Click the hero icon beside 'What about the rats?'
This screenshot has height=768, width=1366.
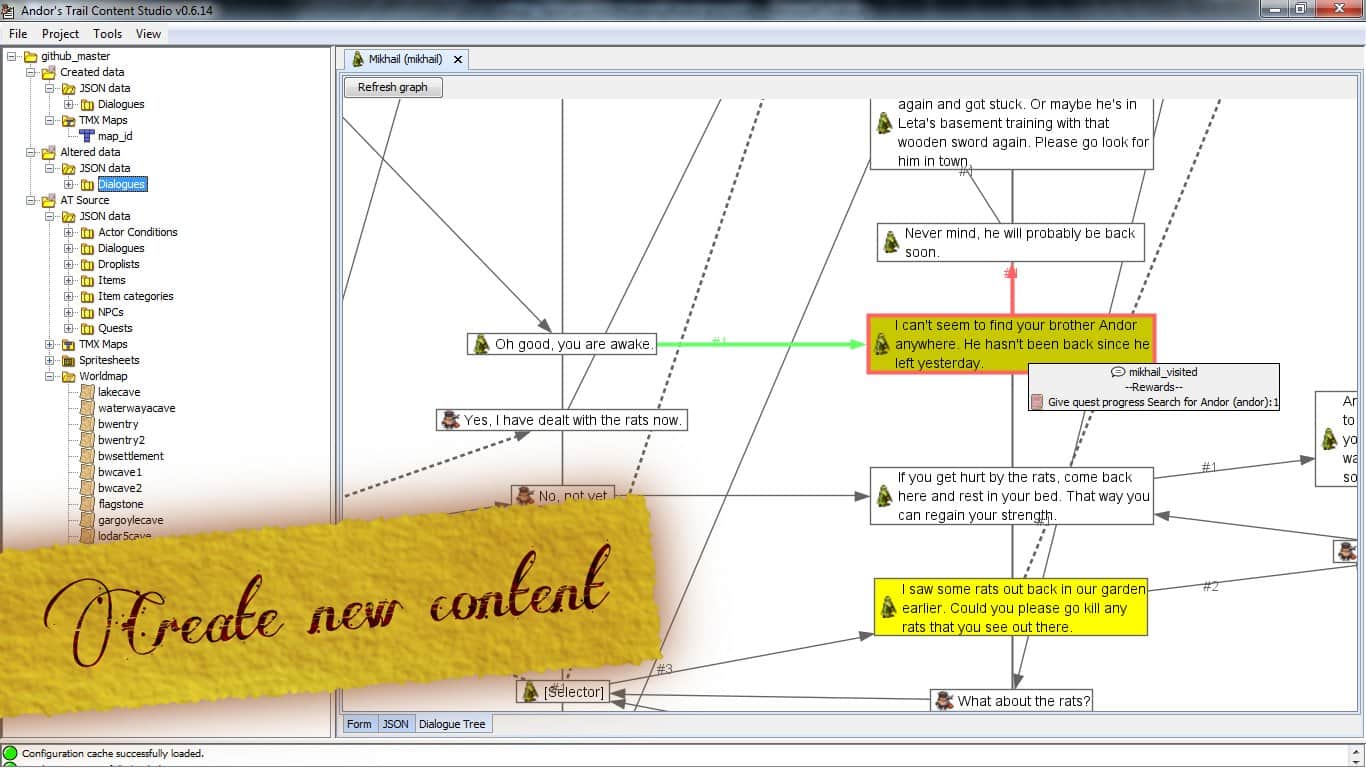pyautogui.click(x=944, y=701)
